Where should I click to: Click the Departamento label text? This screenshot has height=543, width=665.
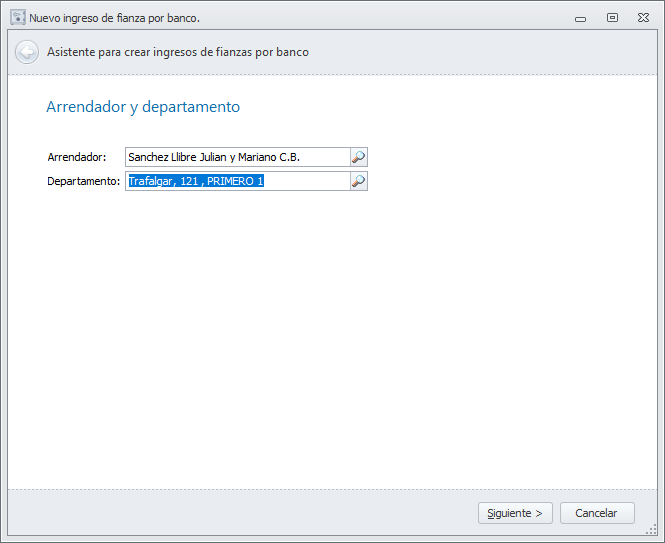pos(84,181)
